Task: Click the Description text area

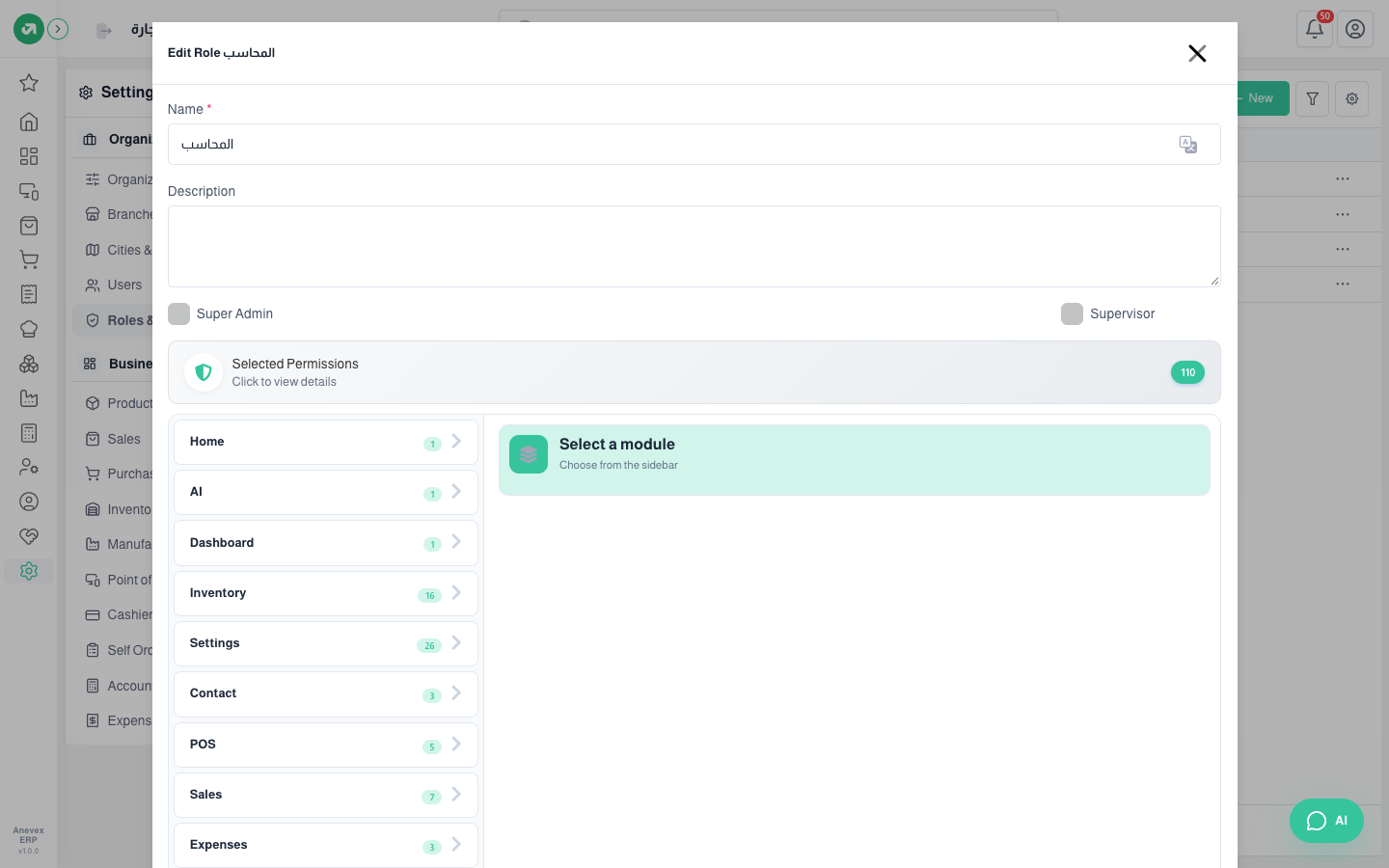Action: [x=694, y=246]
